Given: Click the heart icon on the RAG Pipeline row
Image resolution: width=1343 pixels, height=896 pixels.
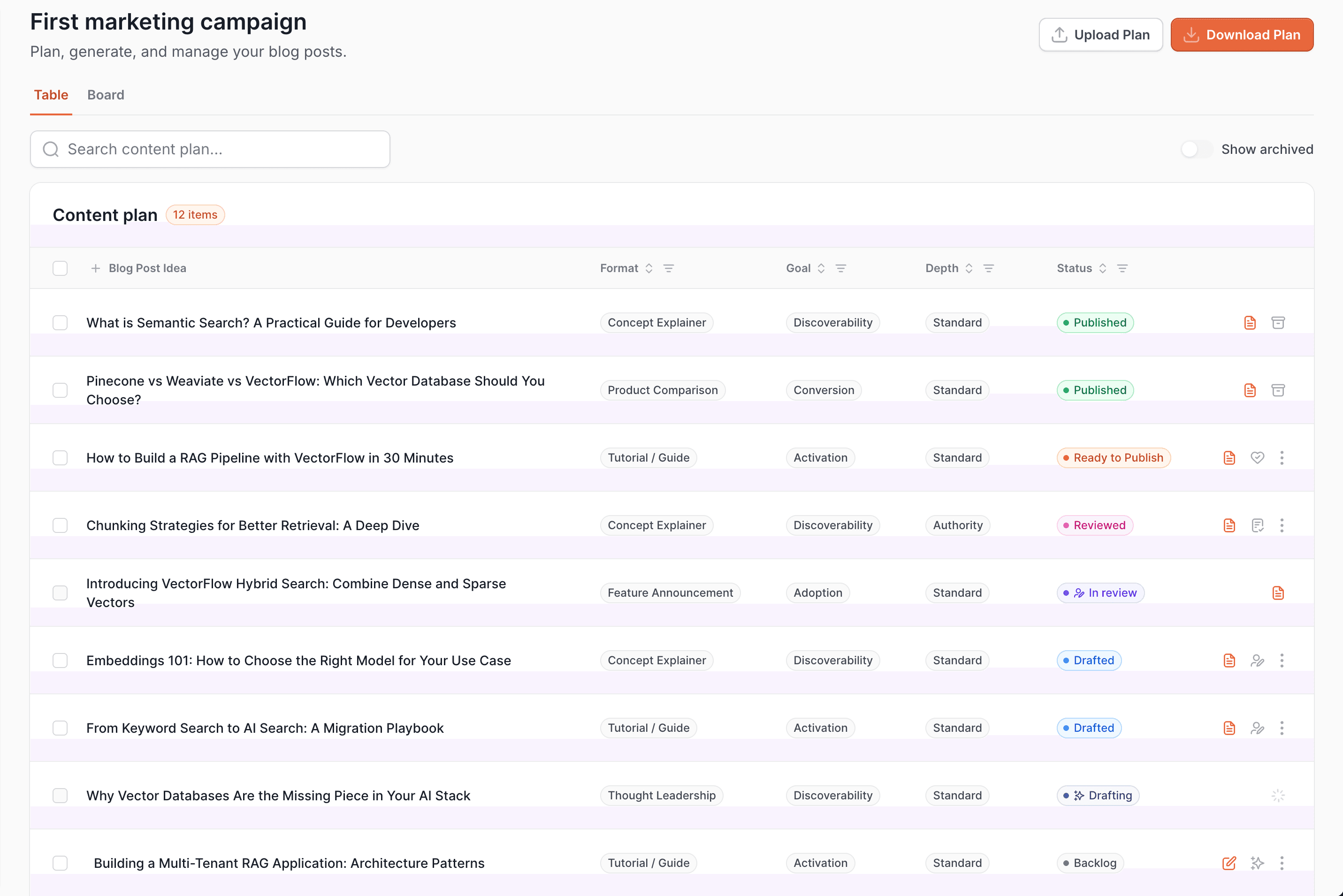Looking at the screenshot, I should [1257, 457].
